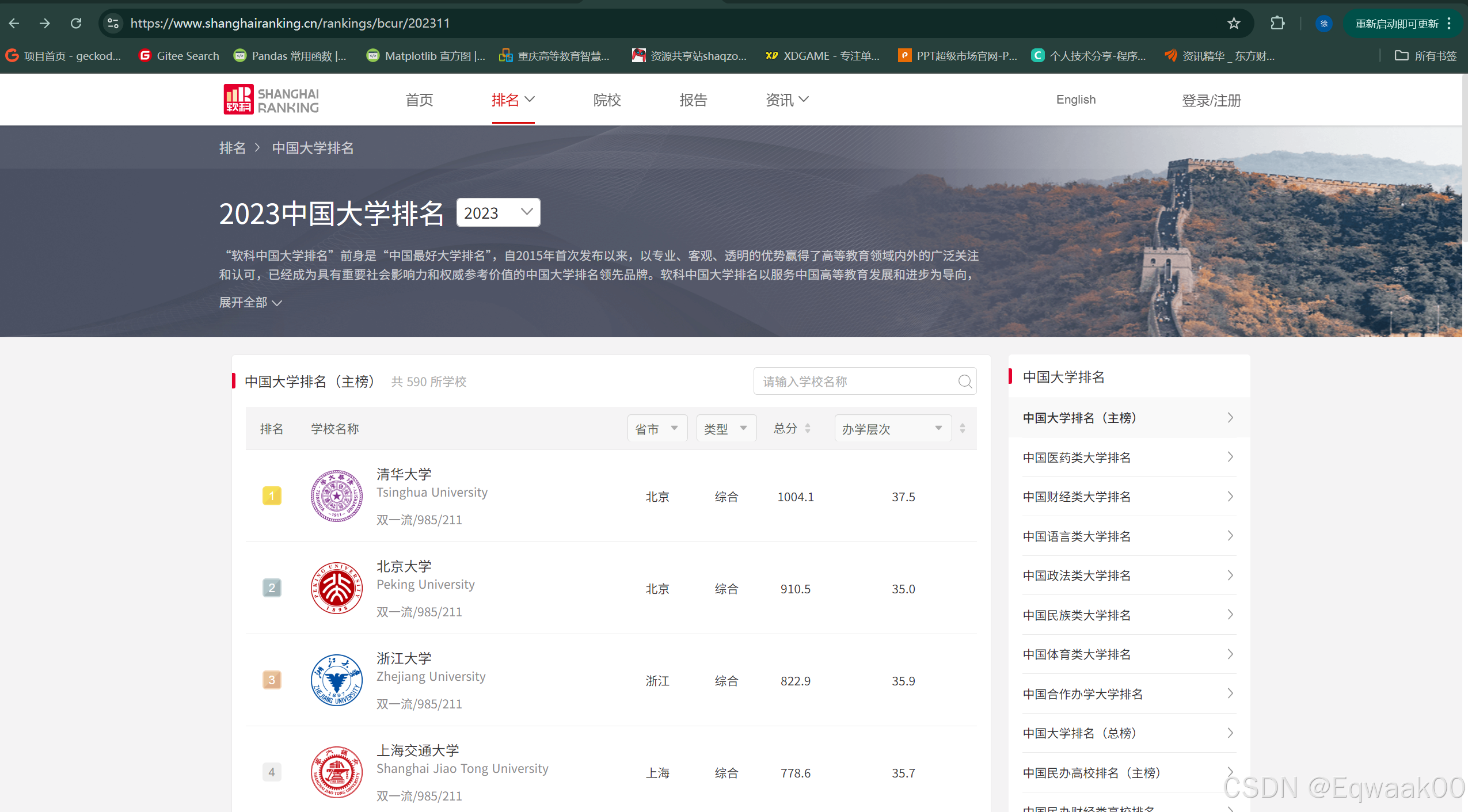Open the browser extensions puzzle icon

pyautogui.click(x=1277, y=24)
